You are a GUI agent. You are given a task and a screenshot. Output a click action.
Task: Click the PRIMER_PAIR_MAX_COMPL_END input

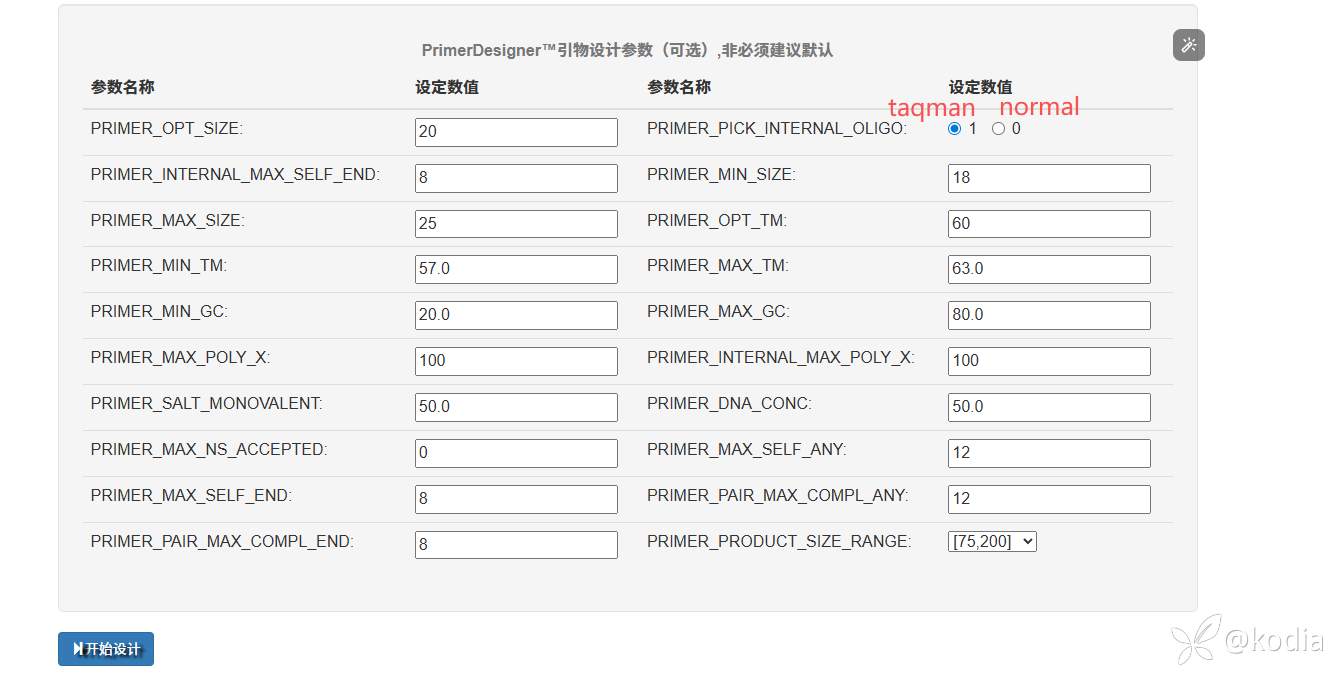(516, 545)
